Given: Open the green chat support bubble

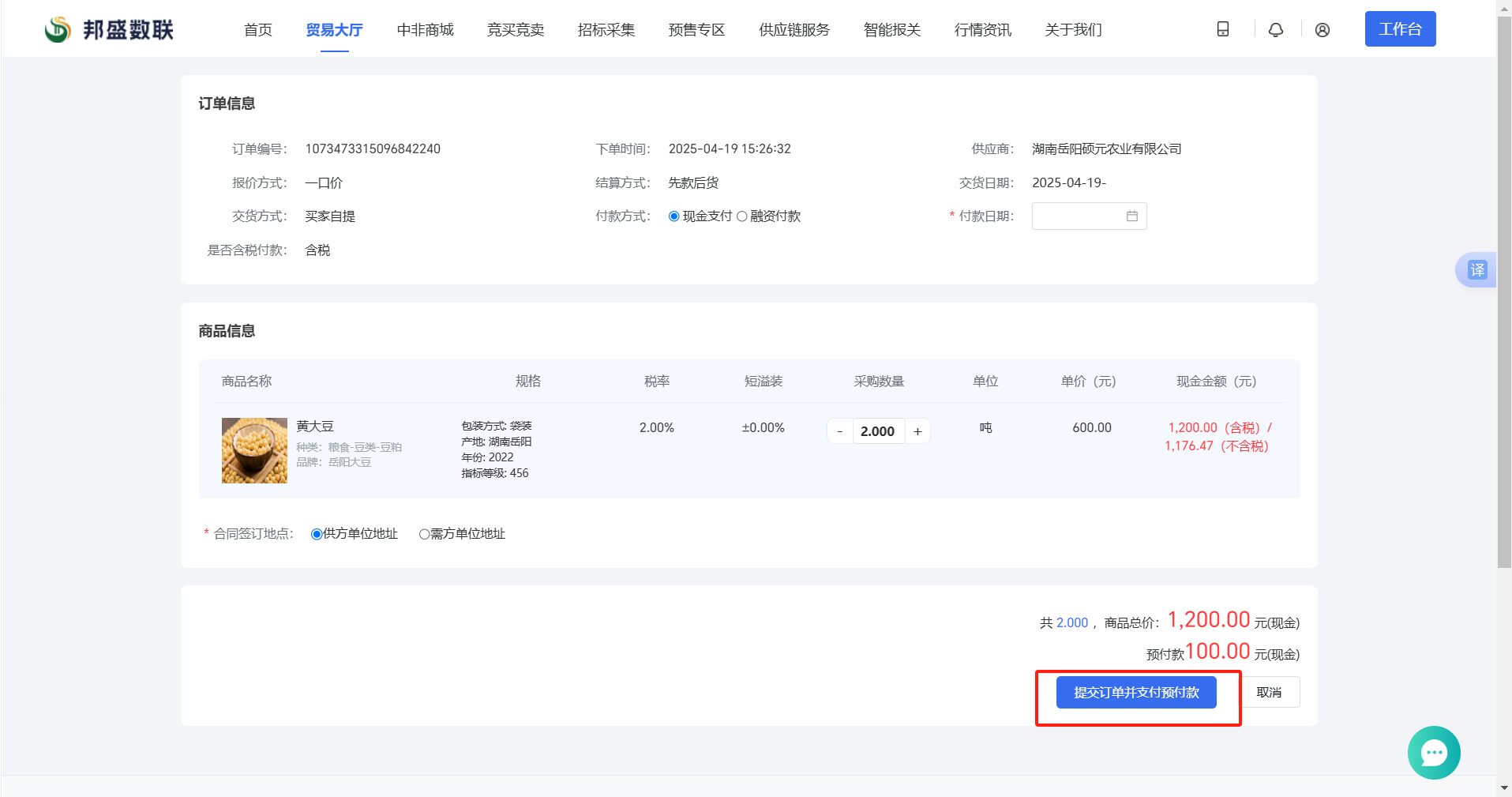Looking at the screenshot, I should click(x=1433, y=752).
